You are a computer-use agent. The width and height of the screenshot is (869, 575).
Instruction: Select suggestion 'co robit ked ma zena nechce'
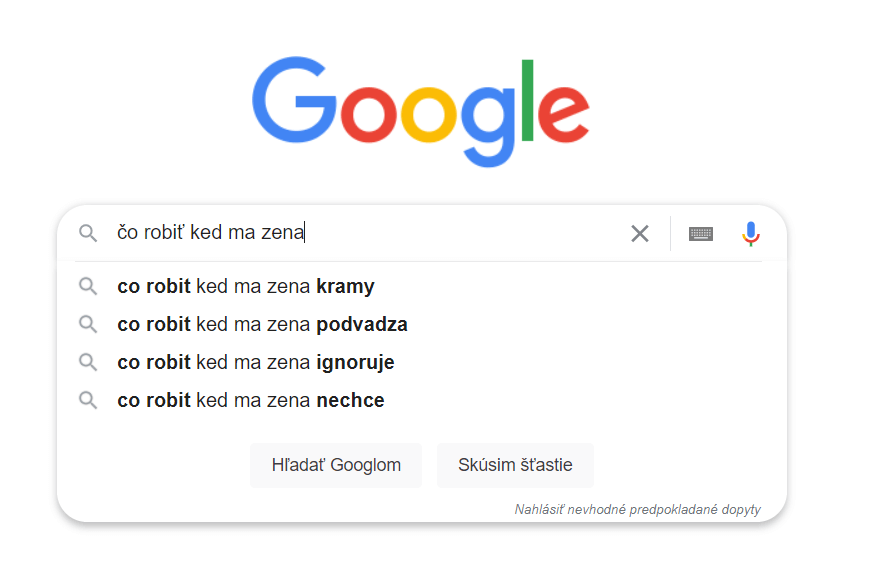coord(421,400)
